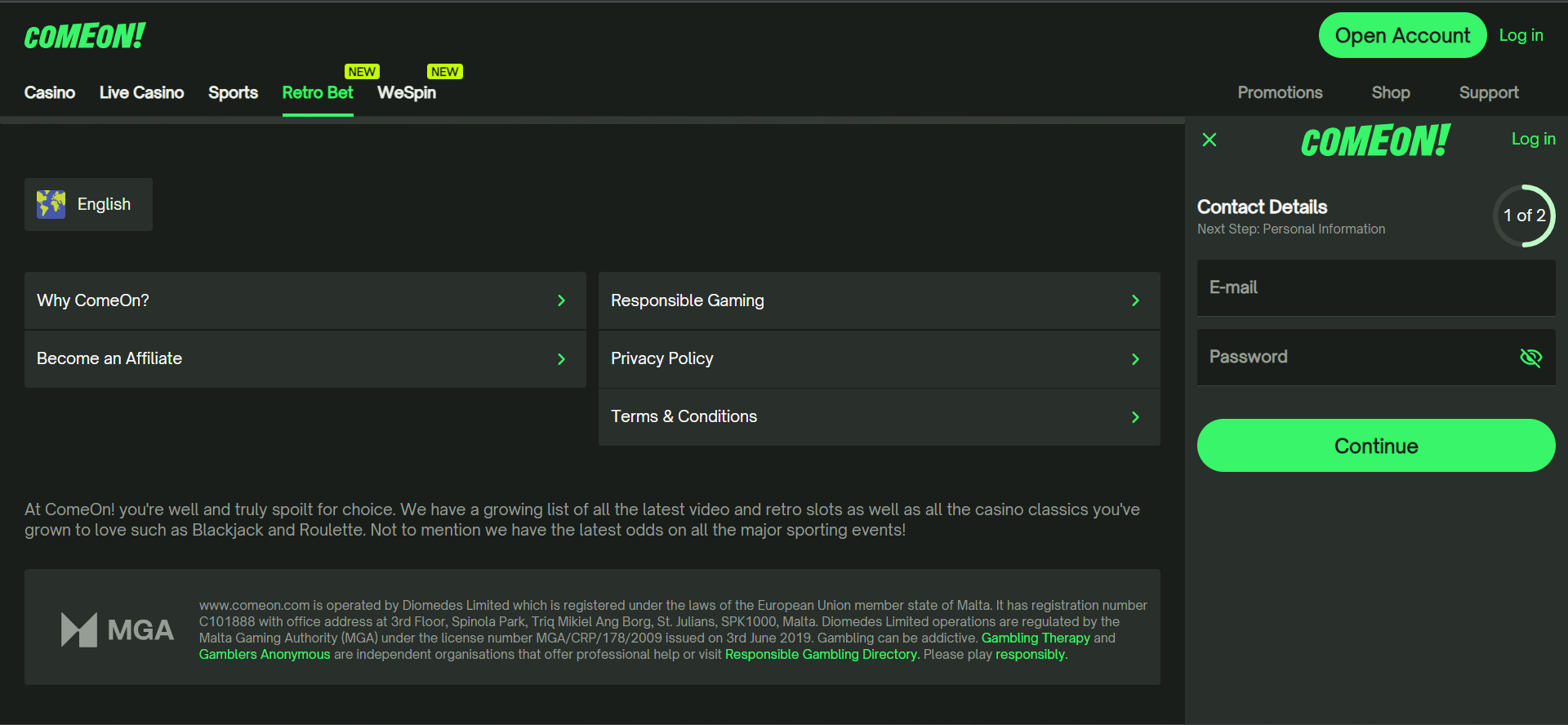Toggle password visibility eye icon

tap(1530, 357)
